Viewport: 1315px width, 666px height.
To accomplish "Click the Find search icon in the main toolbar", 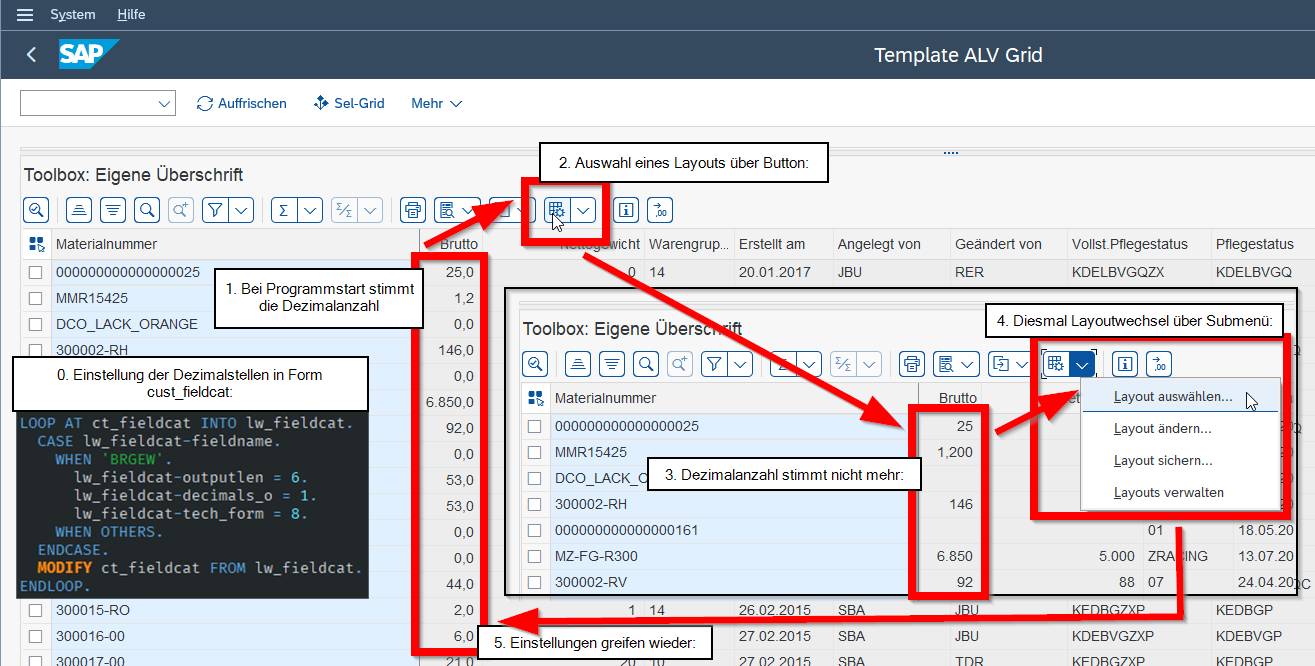I will 147,210.
